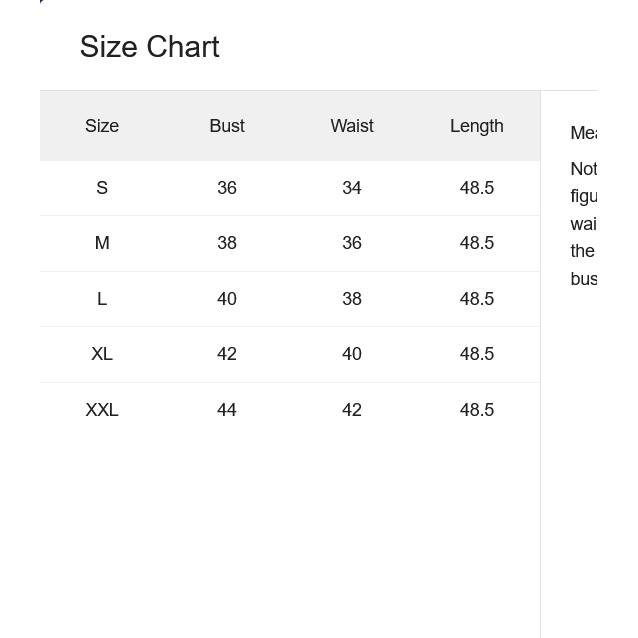Click the XL size row label
The image size is (638, 638).
click(102, 354)
